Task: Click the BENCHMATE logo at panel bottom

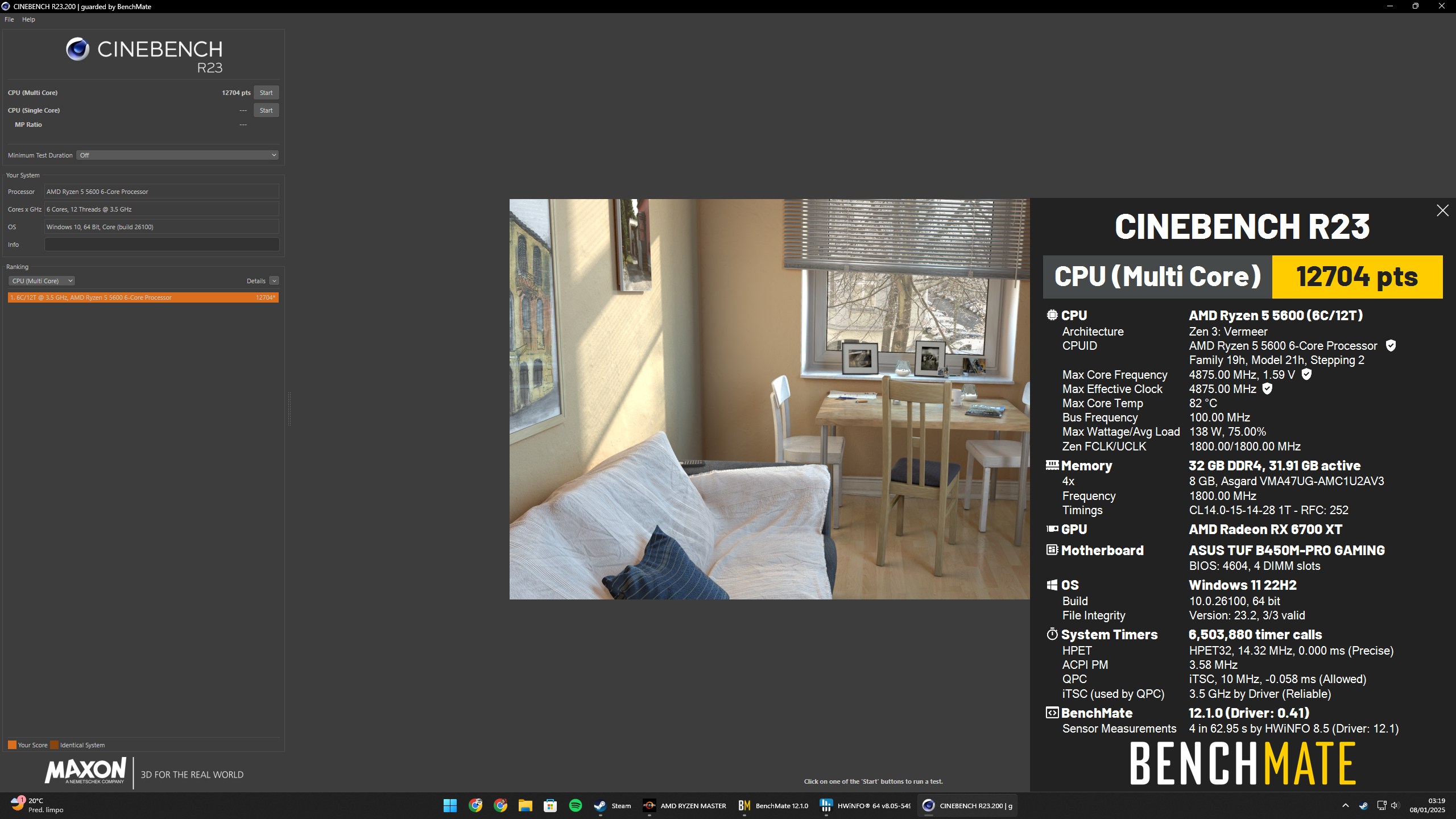Action: (x=1243, y=763)
